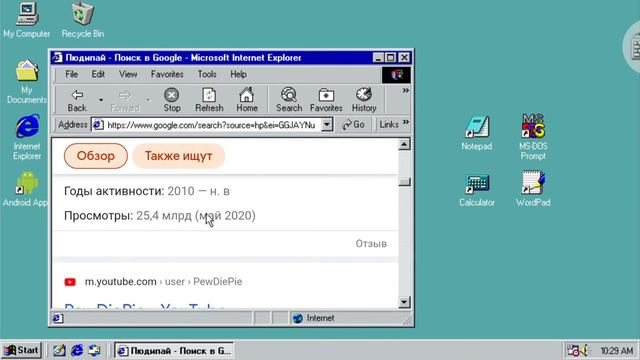
Task: Click the Людипай taskbar window button
Action: (x=173, y=351)
